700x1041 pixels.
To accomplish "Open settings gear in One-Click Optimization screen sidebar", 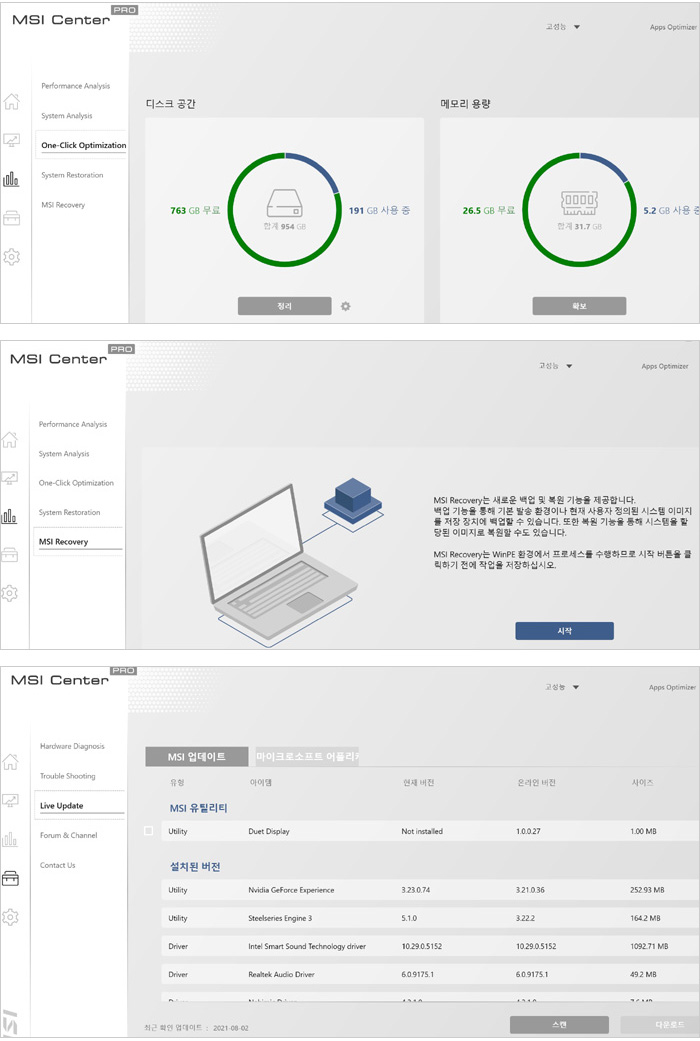I will (x=11, y=256).
